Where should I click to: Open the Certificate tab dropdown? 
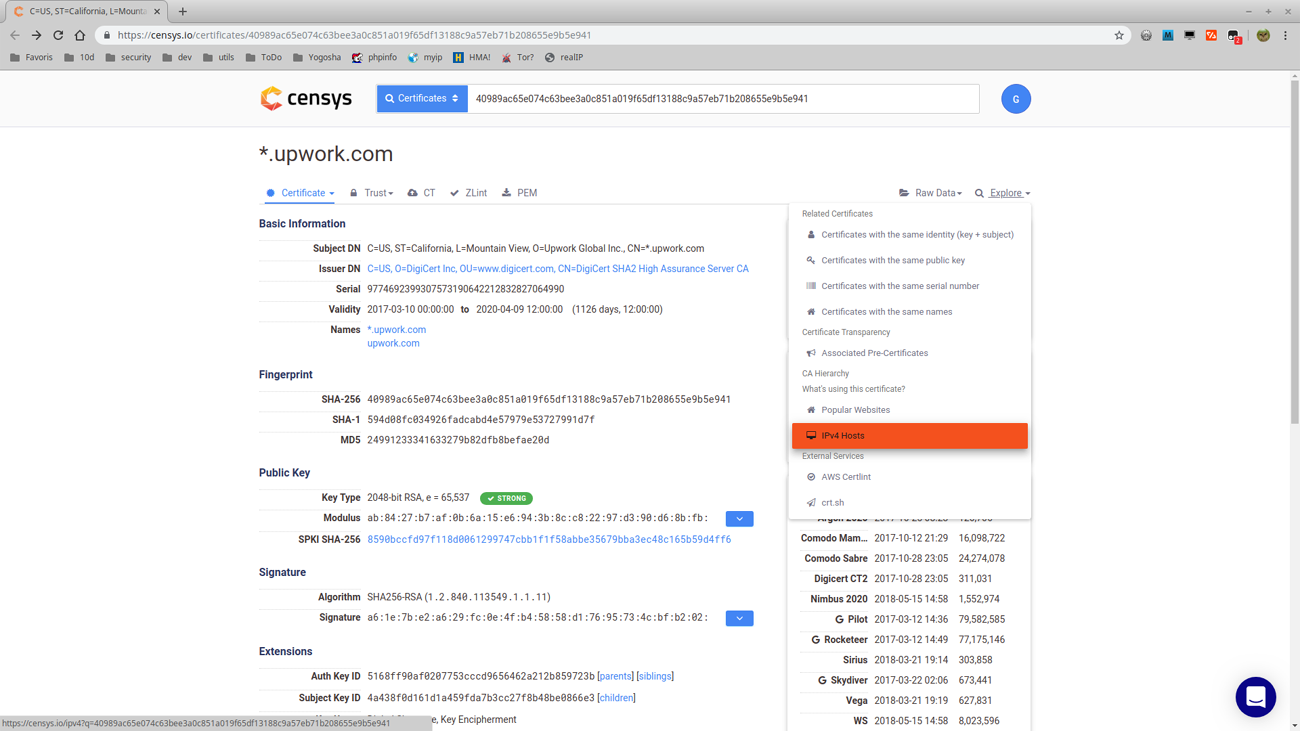(301, 193)
